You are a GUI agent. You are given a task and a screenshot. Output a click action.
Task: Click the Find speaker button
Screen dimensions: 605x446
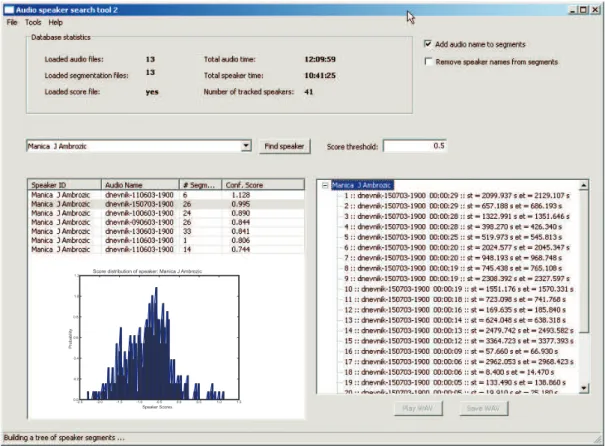284,146
